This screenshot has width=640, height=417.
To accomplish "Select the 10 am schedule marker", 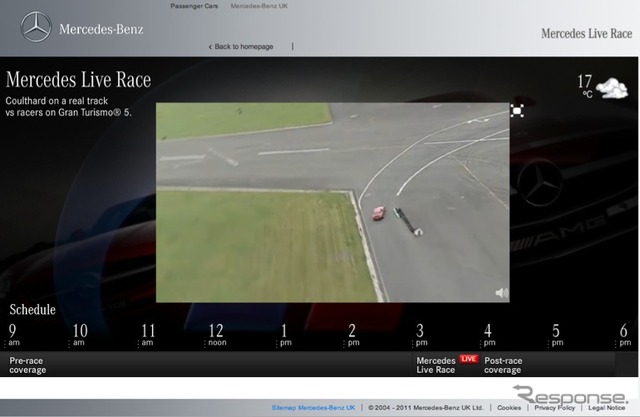I will [80, 335].
